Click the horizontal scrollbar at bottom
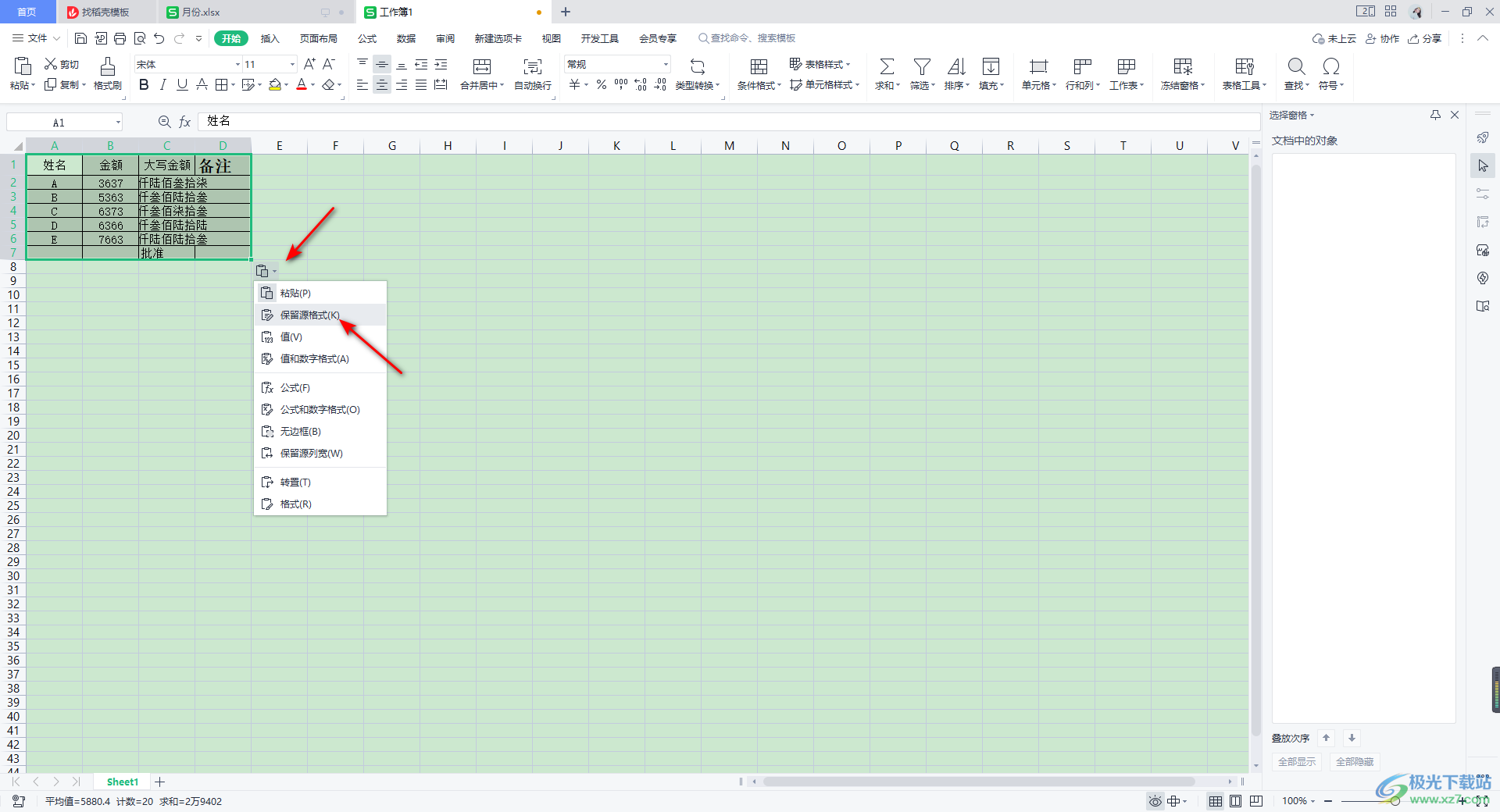1500x812 pixels. pos(979,782)
